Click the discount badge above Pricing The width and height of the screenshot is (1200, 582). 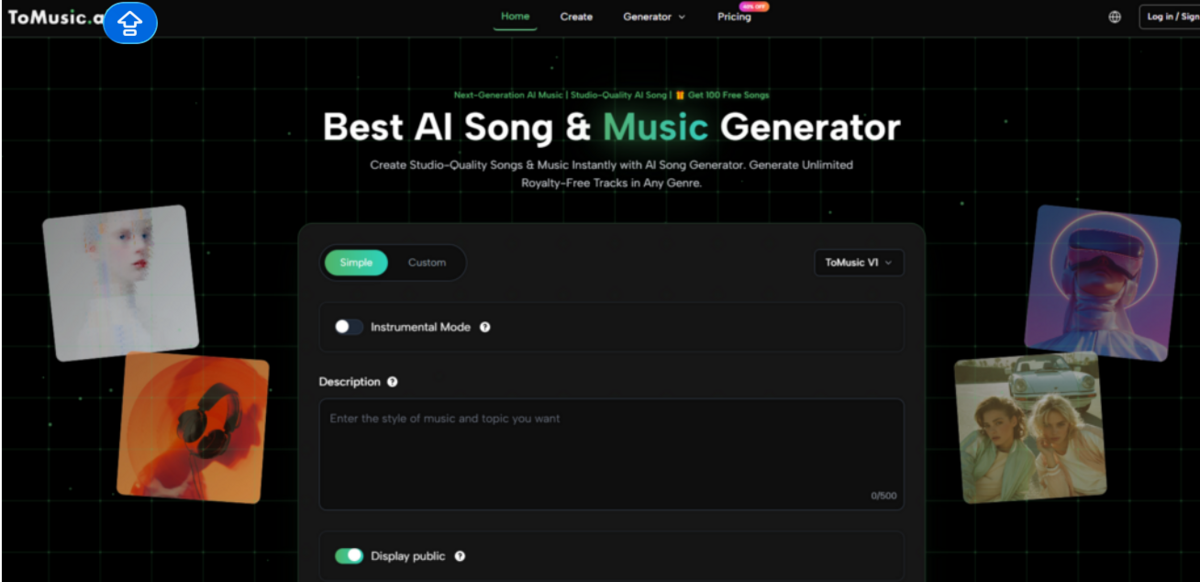(753, 6)
